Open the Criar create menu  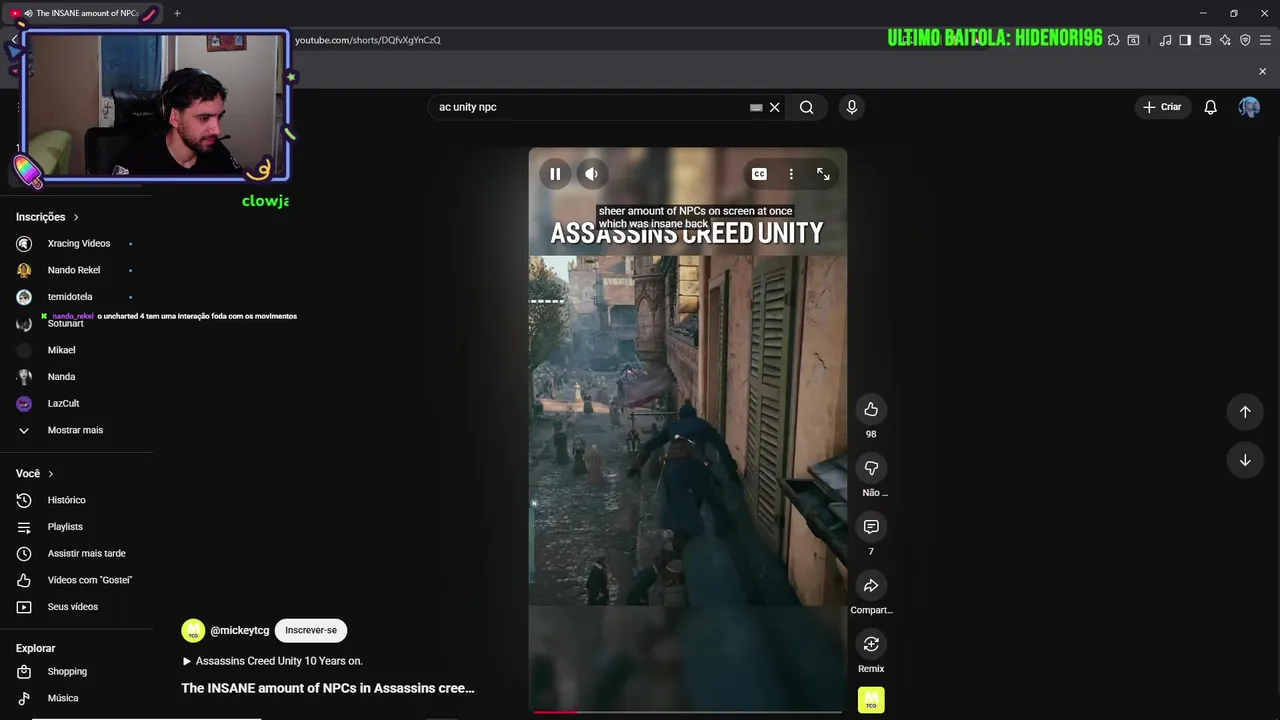(1162, 107)
